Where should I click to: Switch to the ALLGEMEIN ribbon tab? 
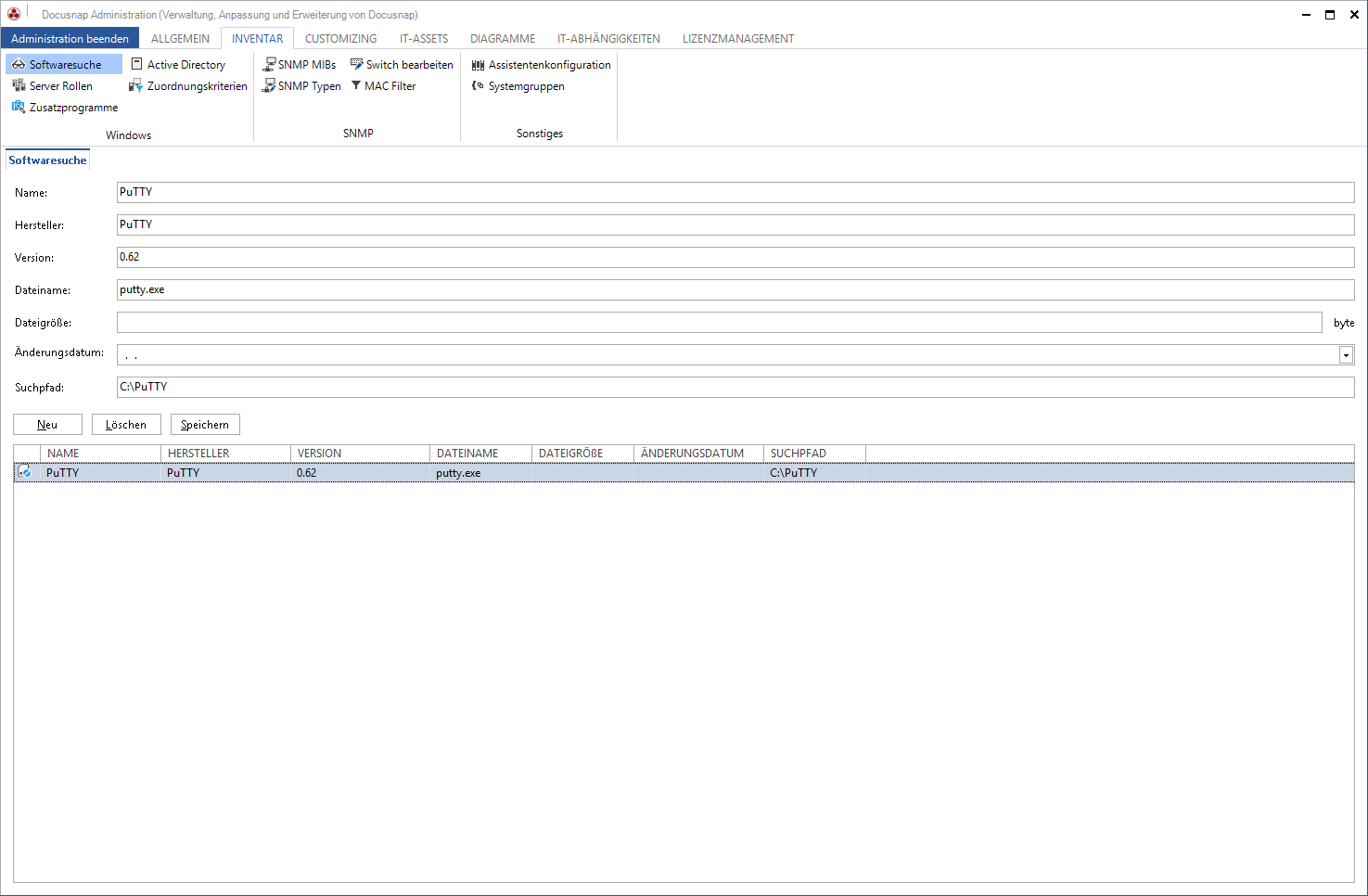coord(180,38)
